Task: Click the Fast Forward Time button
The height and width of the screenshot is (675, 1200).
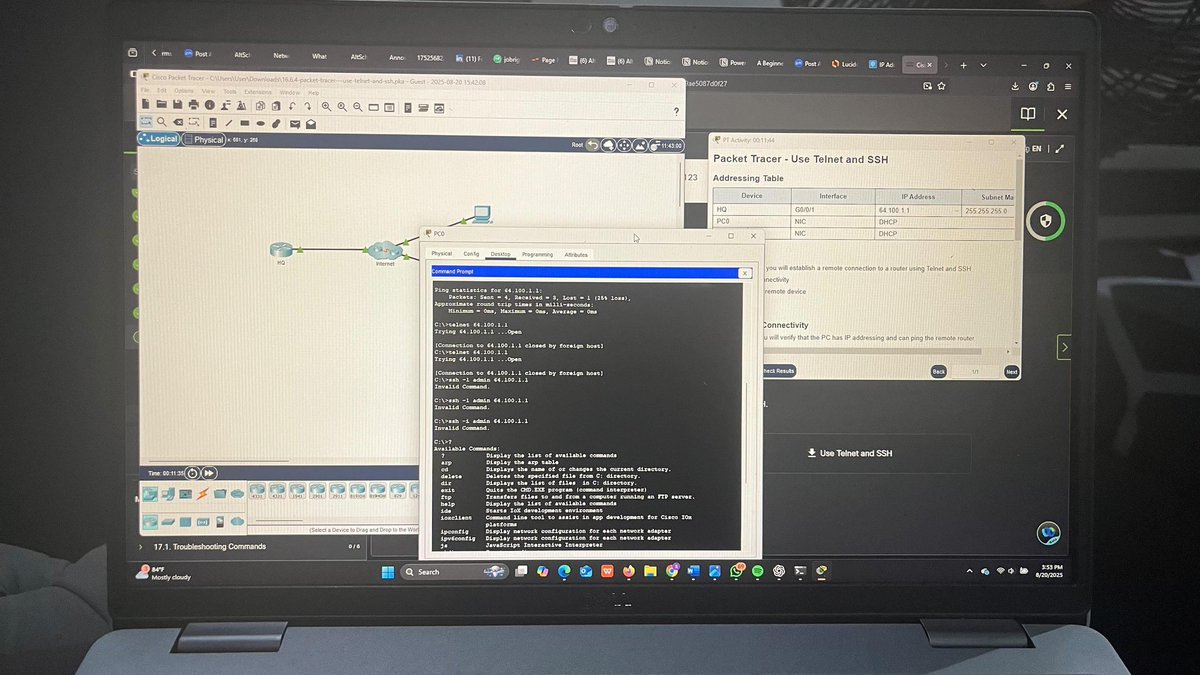Action: [209, 473]
